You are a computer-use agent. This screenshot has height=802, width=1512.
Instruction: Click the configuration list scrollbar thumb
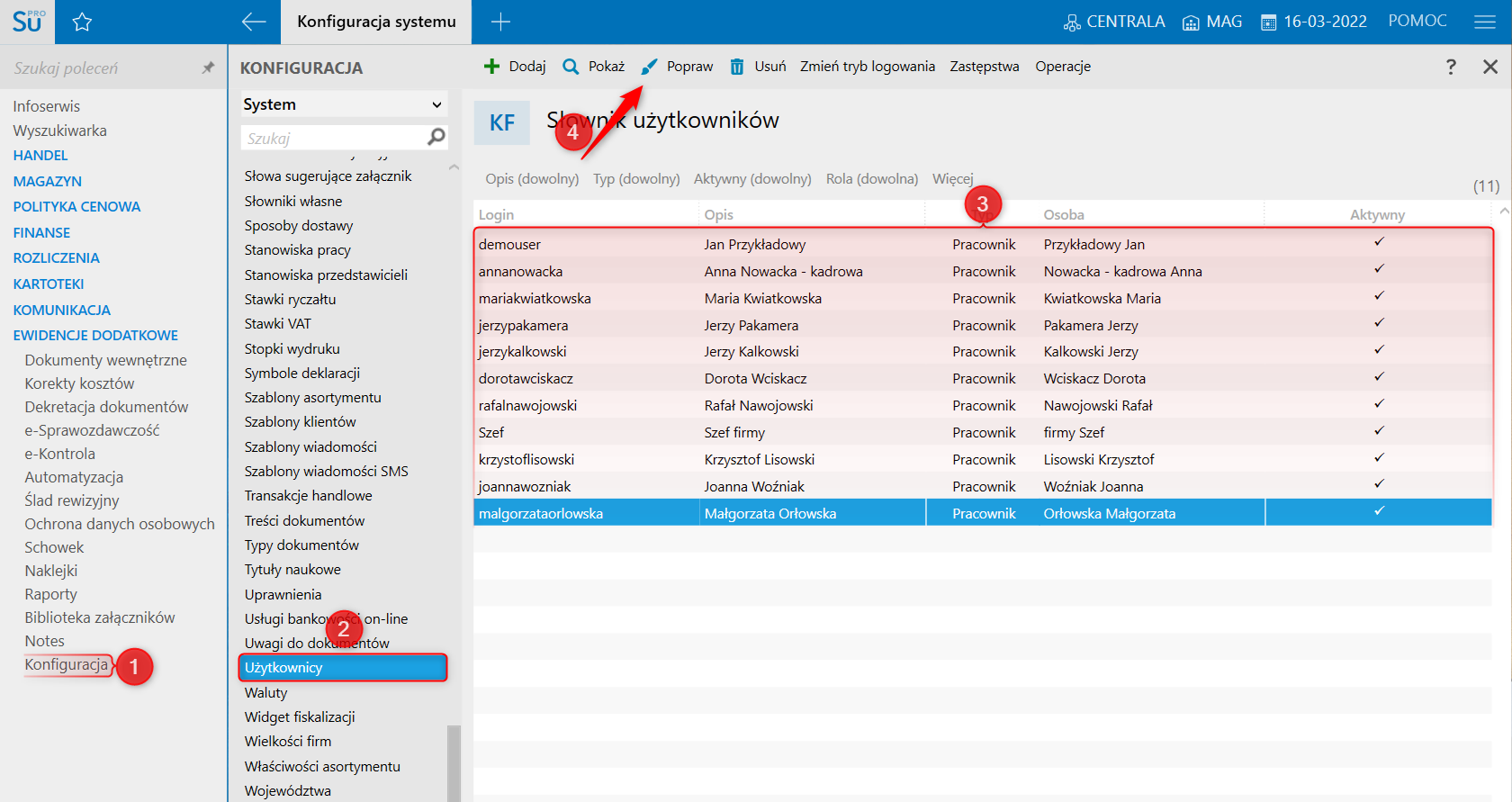coord(454,761)
